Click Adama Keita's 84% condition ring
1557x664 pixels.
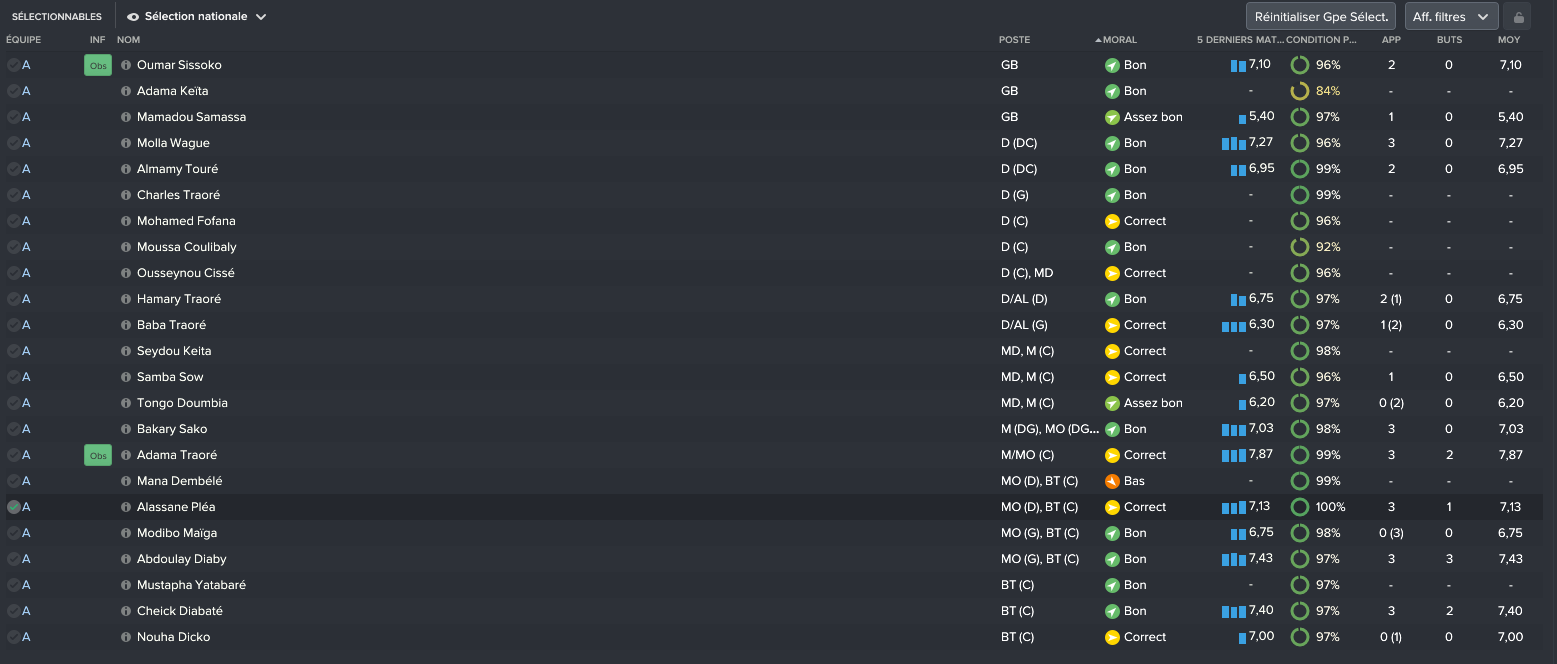click(1300, 91)
